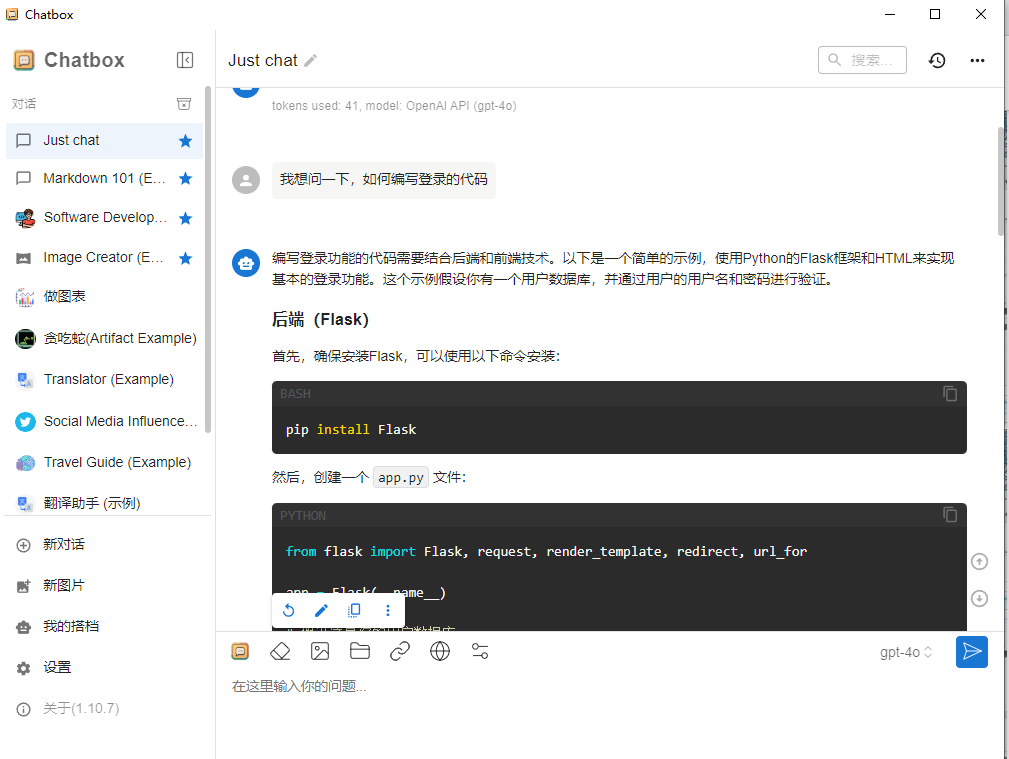
Task: Unstar the Software Developer conversation
Action: coord(185,218)
